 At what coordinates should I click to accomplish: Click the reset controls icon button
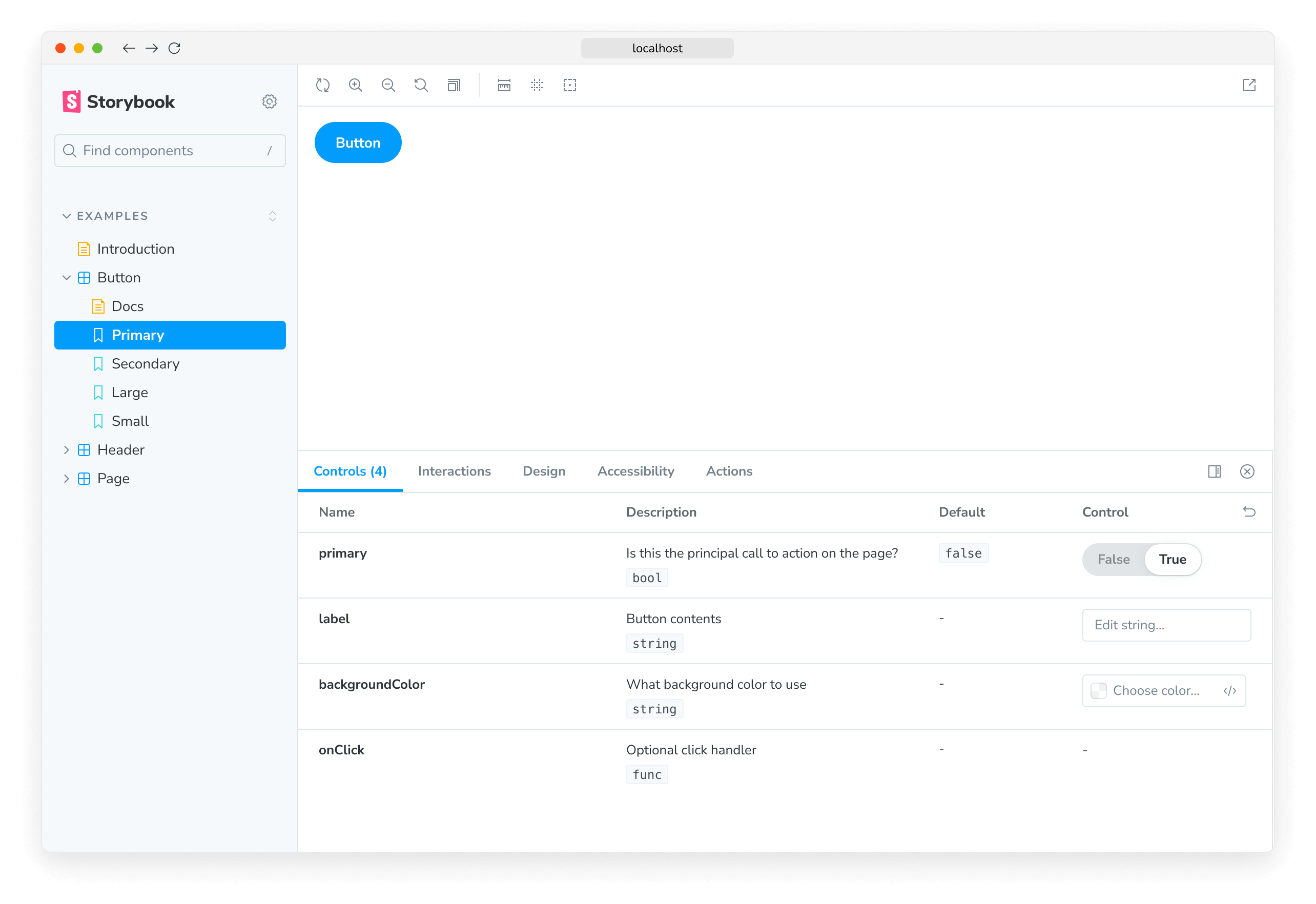(1249, 511)
